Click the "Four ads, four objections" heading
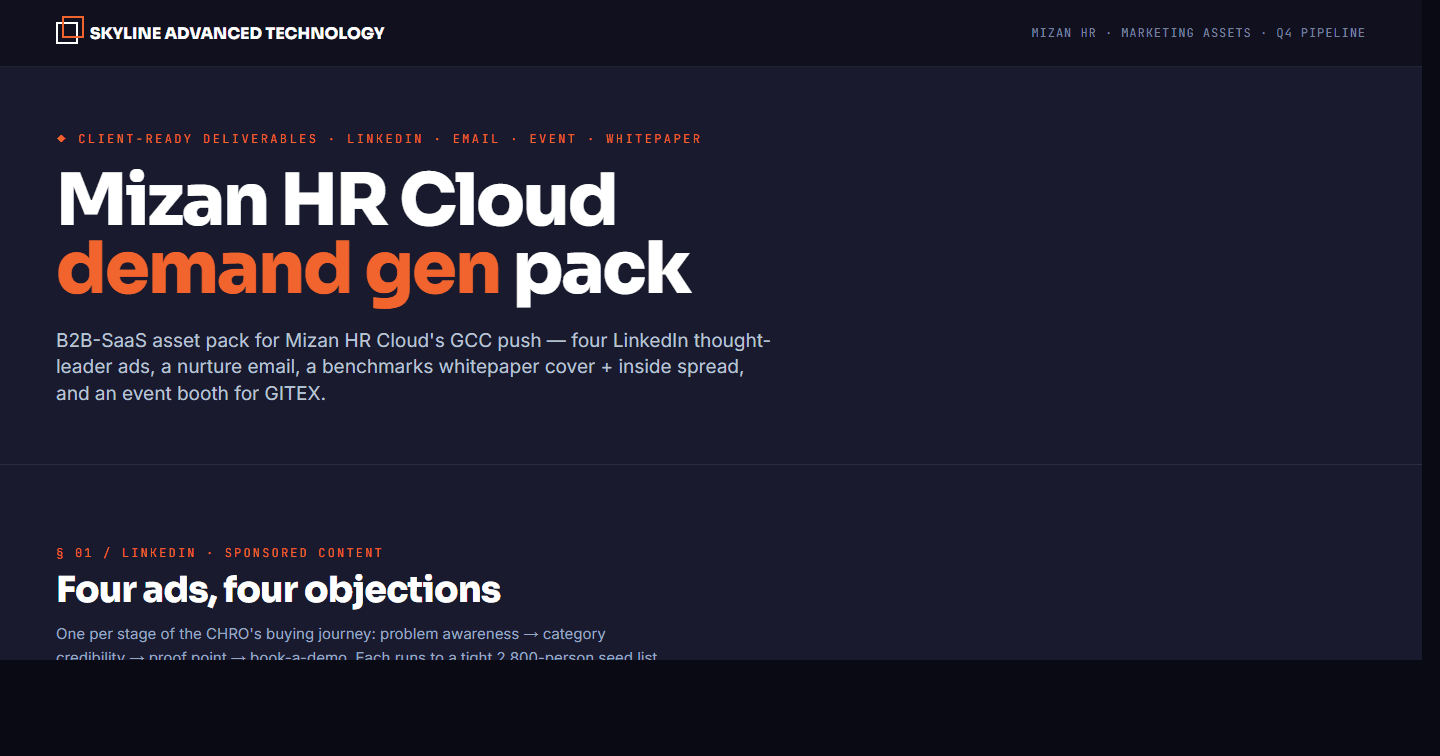This screenshot has height=756, width=1440. tap(279, 590)
